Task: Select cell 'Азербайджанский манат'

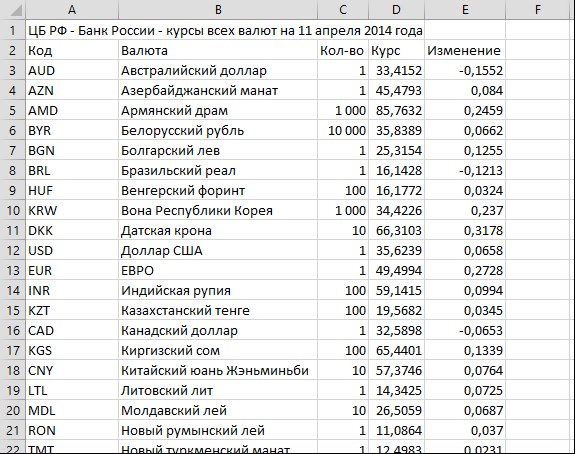Action: pyautogui.click(x=218, y=90)
